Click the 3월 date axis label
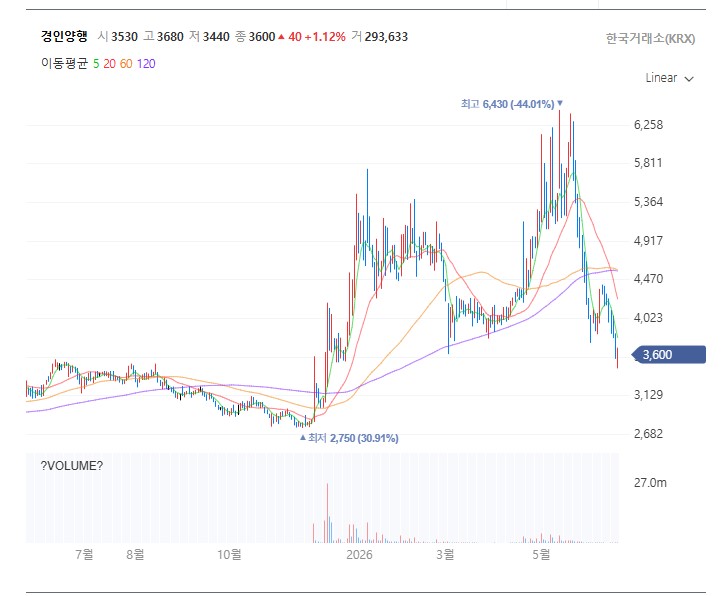Screen dimensions: 725x596 coord(445,554)
